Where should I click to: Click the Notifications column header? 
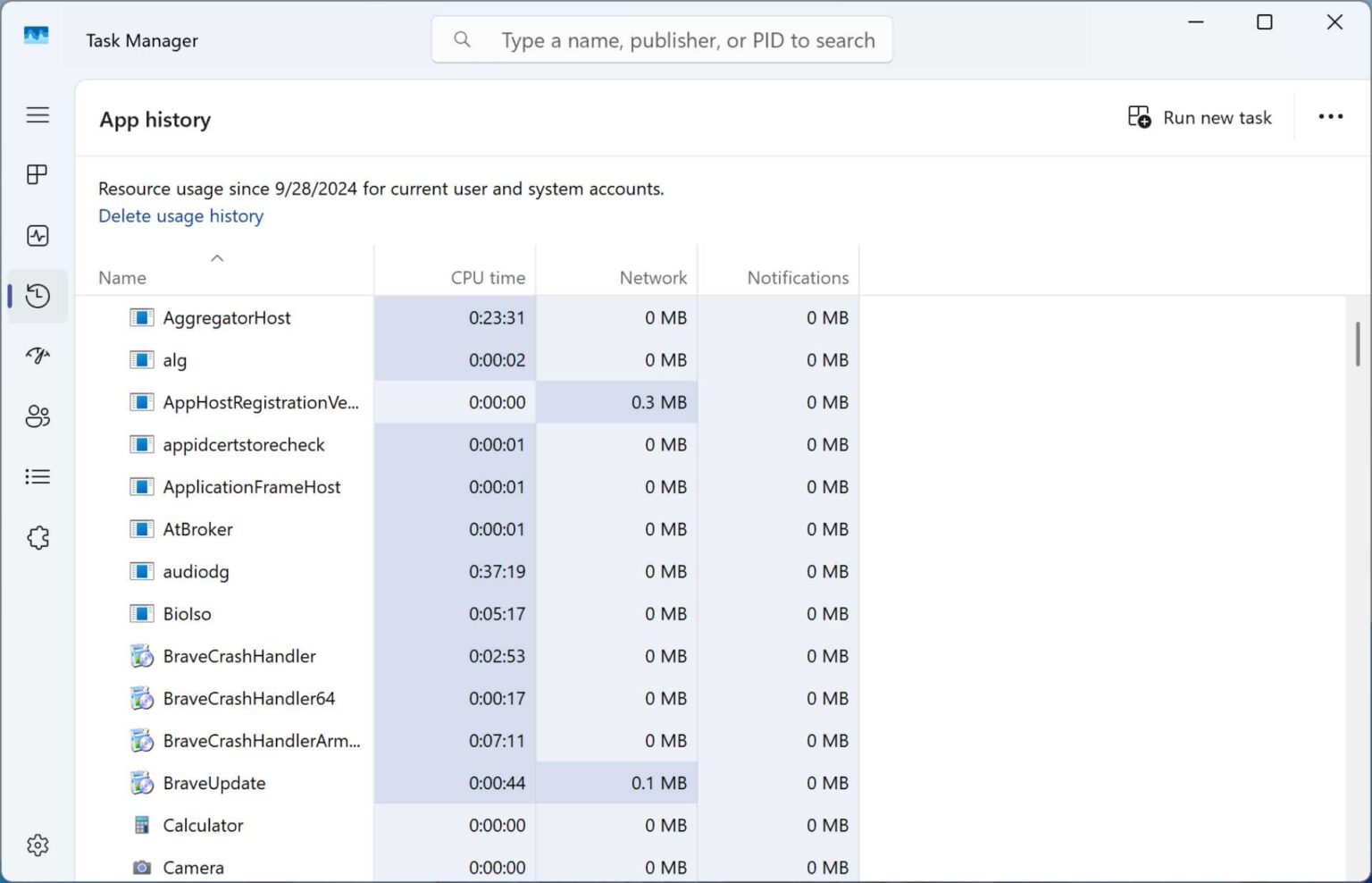coord(797,277)
